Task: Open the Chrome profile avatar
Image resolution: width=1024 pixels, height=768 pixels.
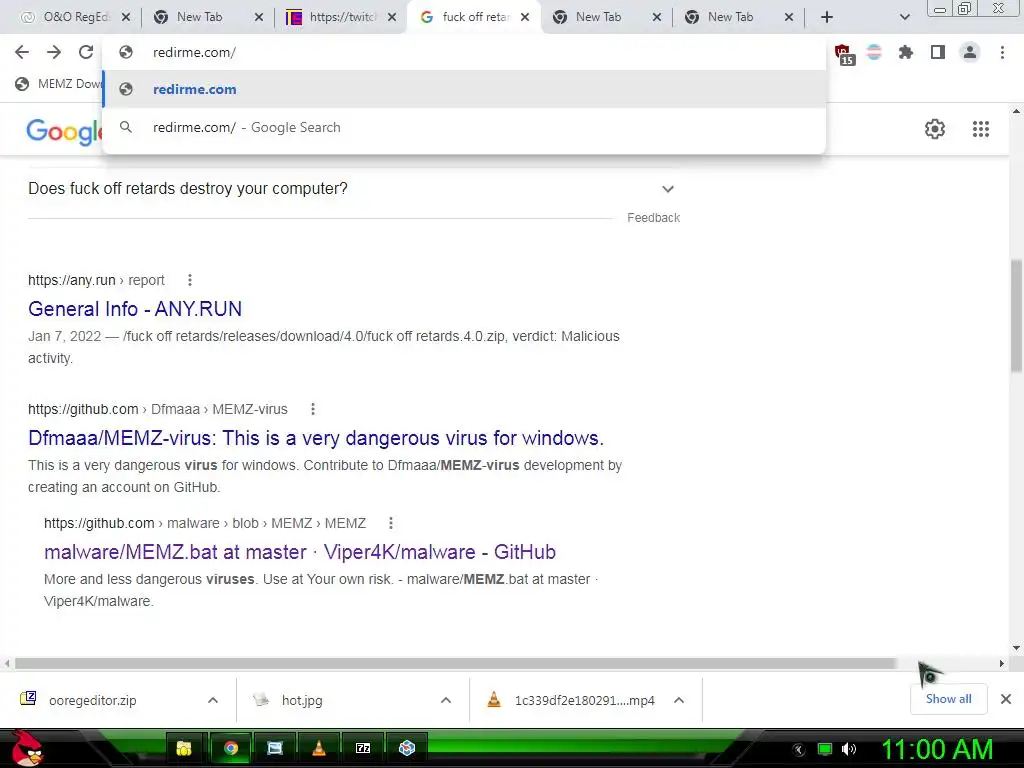Action: [970, 52]
